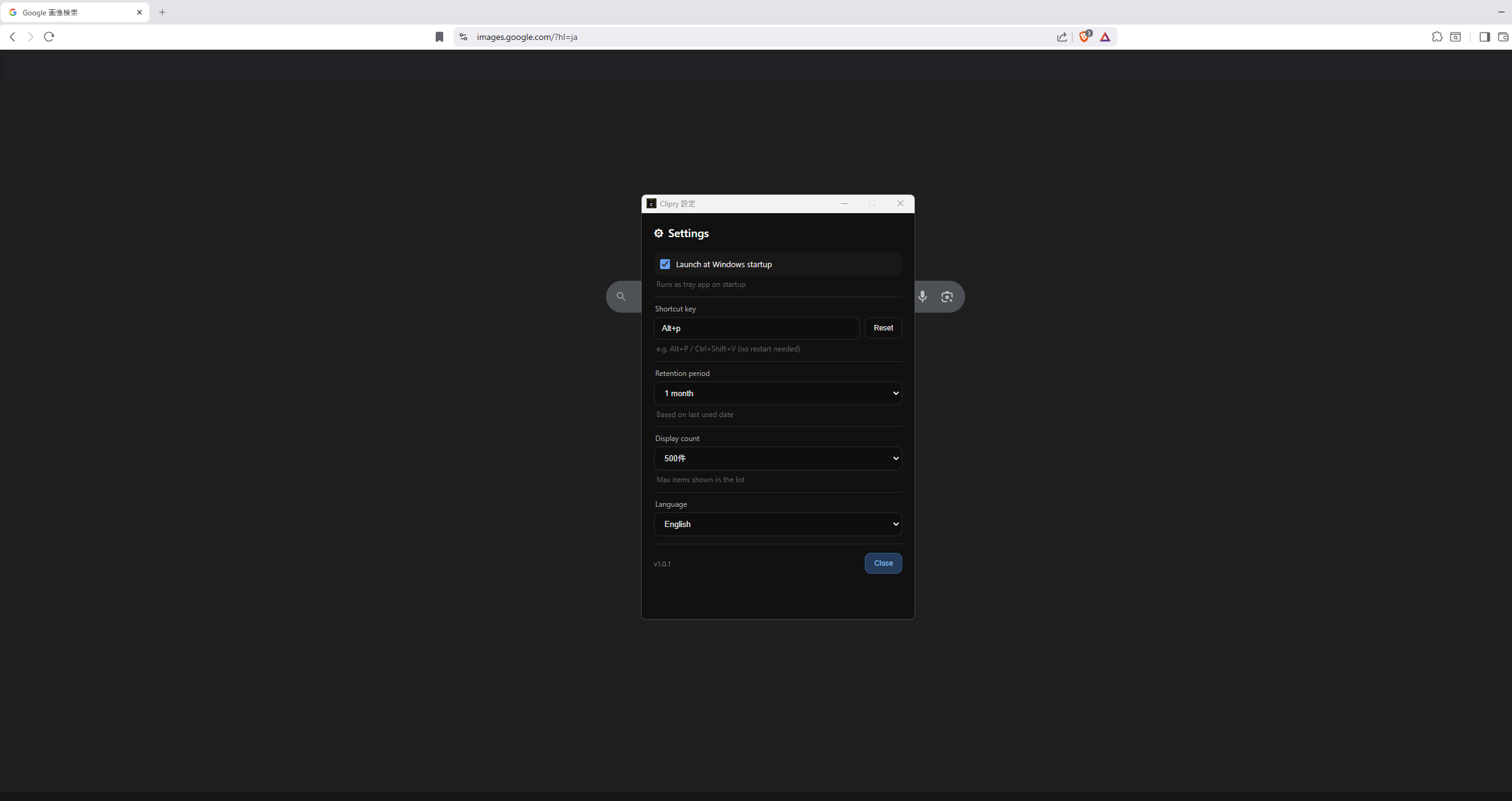This screenshot has width=1512, height=801.
Task: Reload the current page
Action: 49,37
